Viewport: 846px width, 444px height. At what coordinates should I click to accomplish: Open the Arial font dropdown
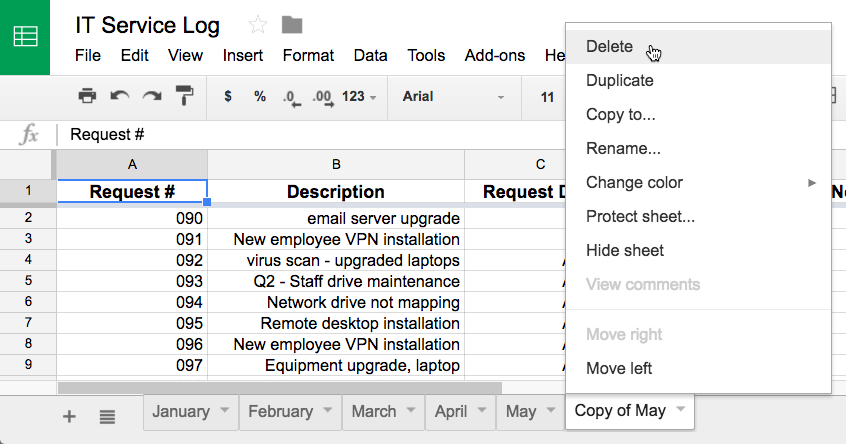tap(455, 97)
